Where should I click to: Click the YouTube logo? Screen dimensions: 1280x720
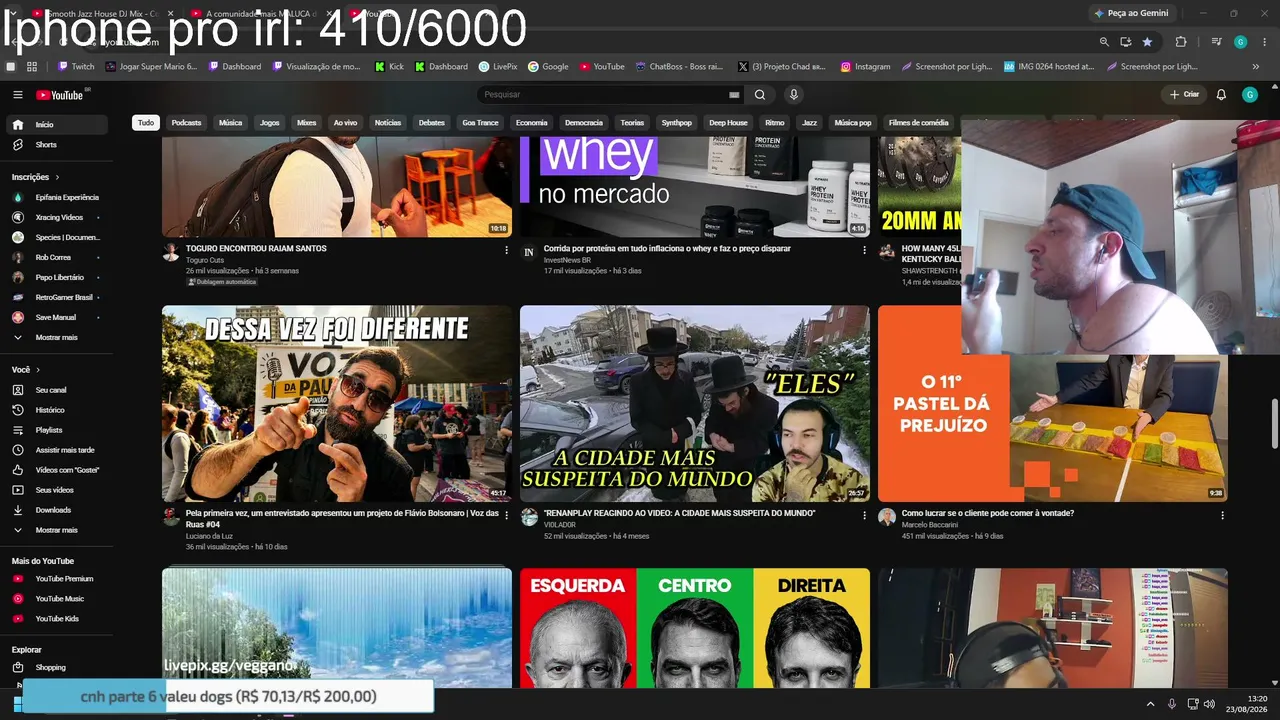pos(60,95)
